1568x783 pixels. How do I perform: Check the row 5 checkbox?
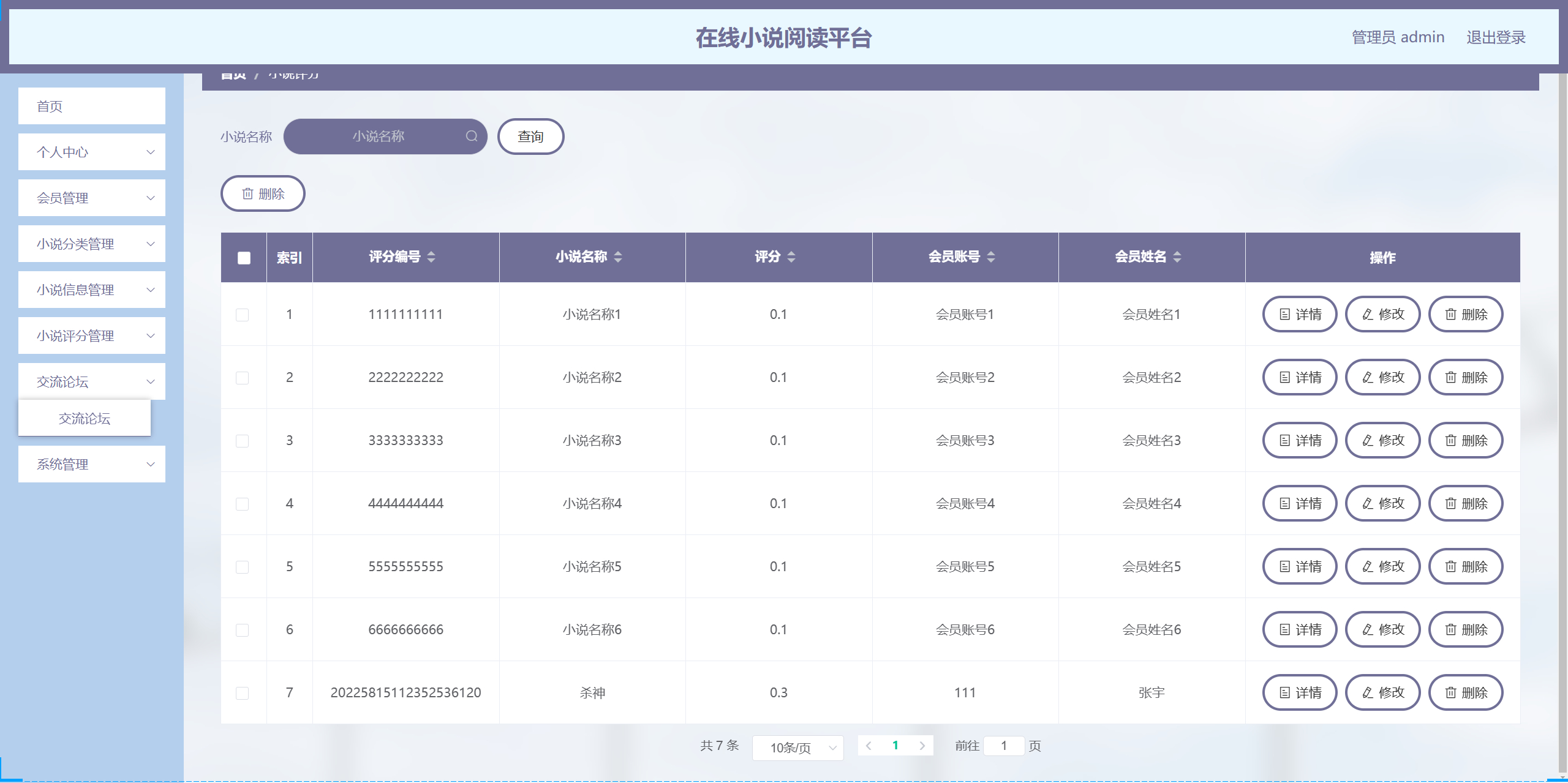click(x=243, y=567)
